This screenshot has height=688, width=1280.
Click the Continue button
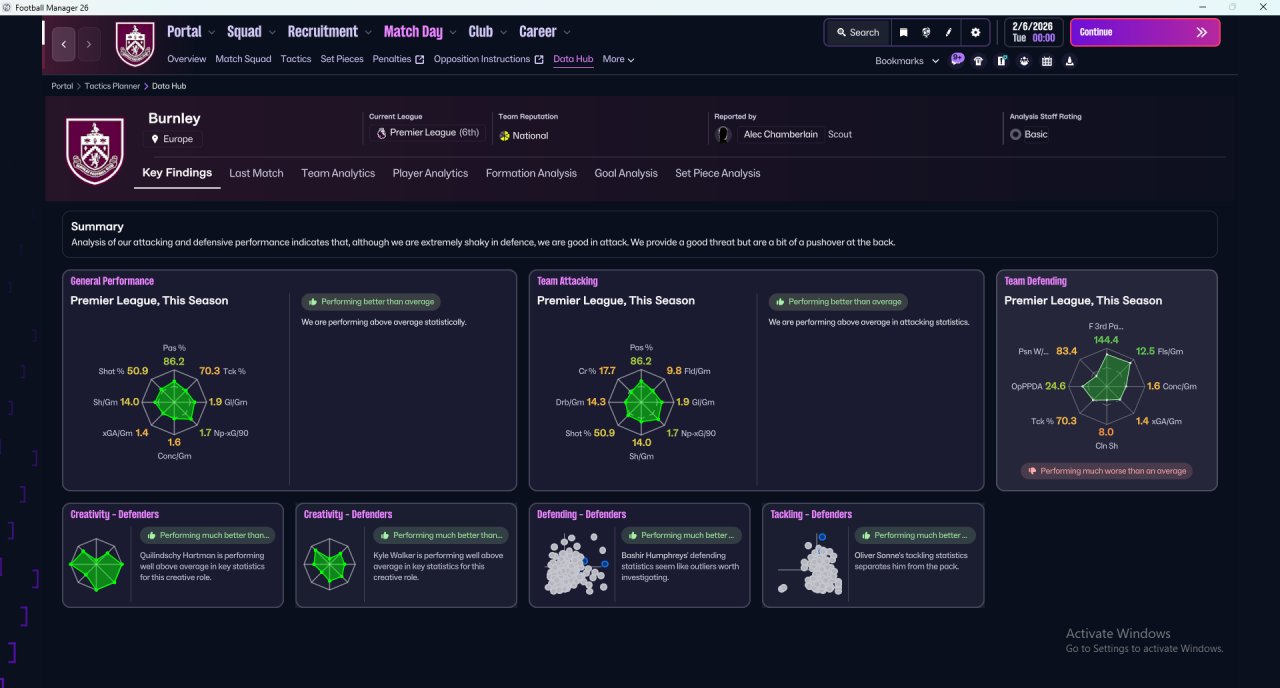pyautogui.click(x=1145, y=32)
